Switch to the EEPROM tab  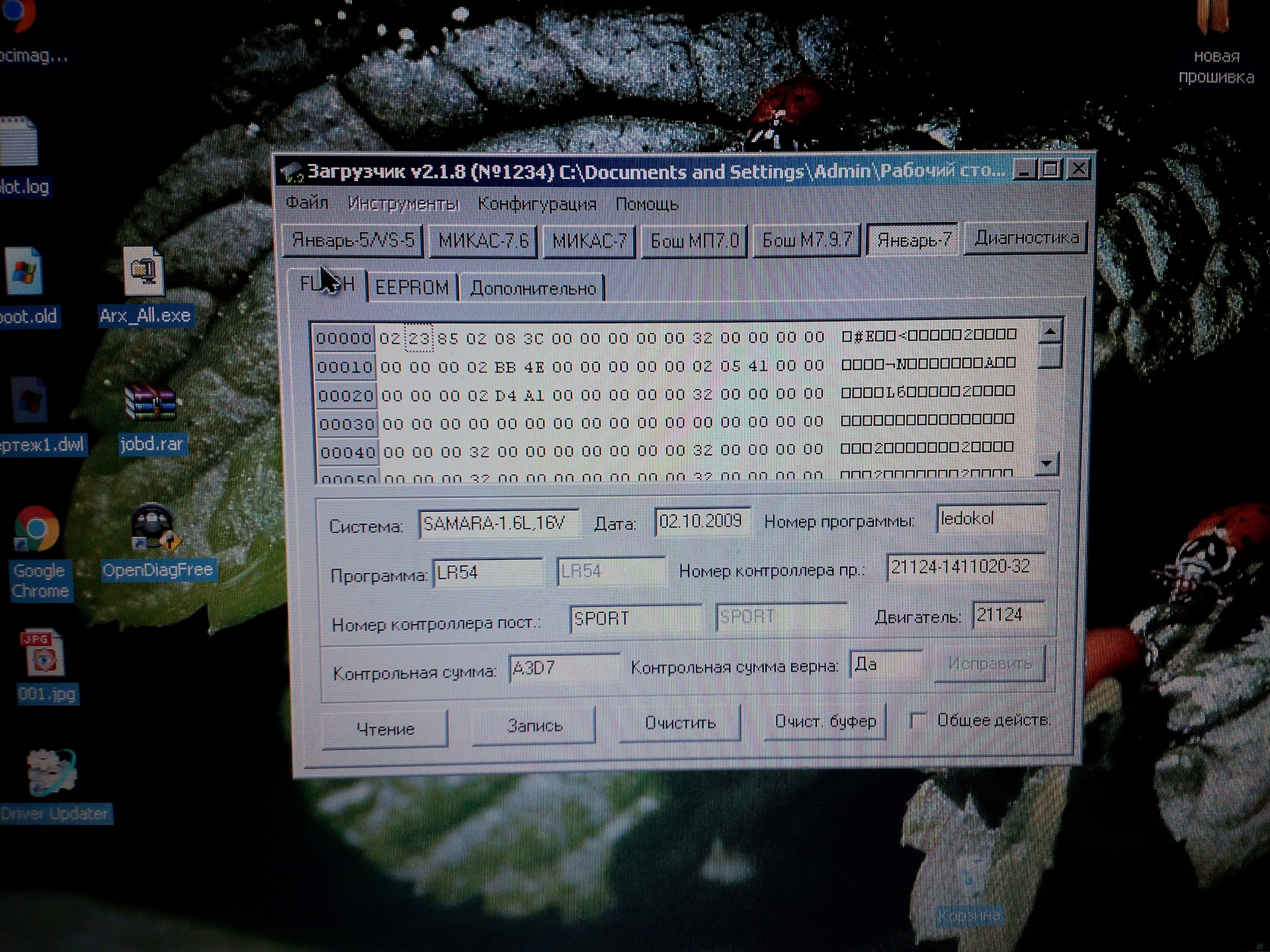tap(411, 288)
